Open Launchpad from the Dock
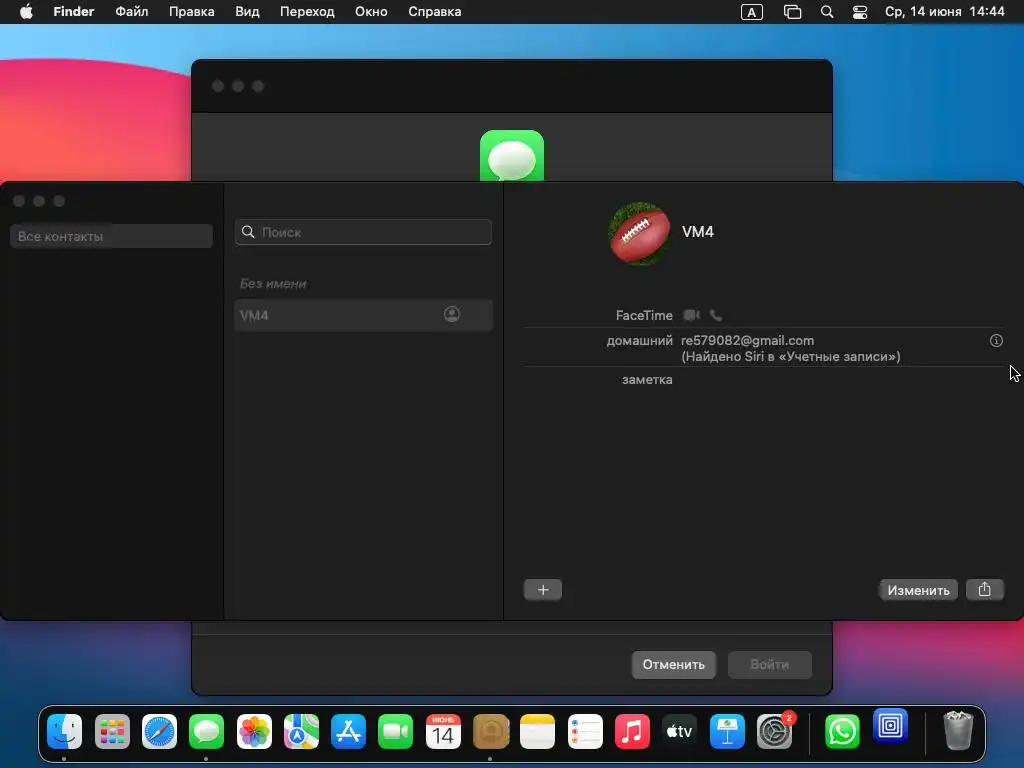 pyautogui.click(x=112, y=731)
